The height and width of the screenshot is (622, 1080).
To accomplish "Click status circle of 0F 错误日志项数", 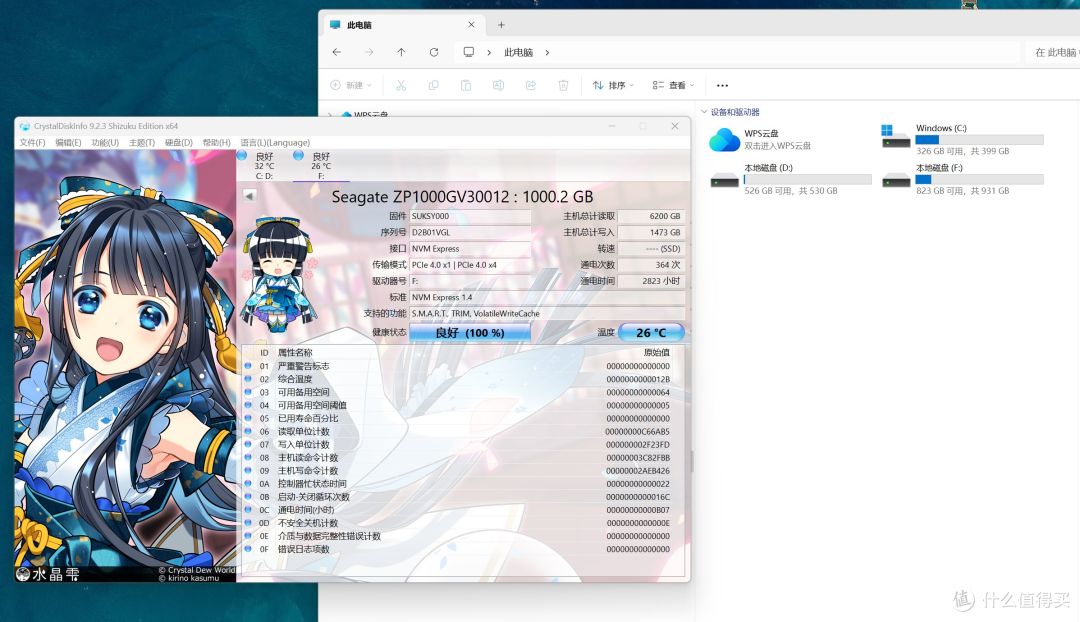I will coord(248,549).
